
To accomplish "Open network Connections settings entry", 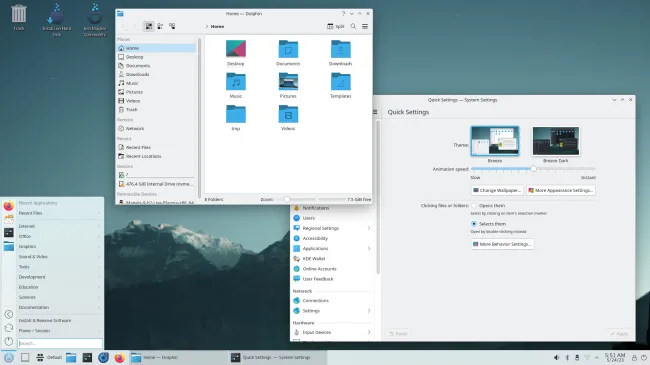I will coord(332,300).
